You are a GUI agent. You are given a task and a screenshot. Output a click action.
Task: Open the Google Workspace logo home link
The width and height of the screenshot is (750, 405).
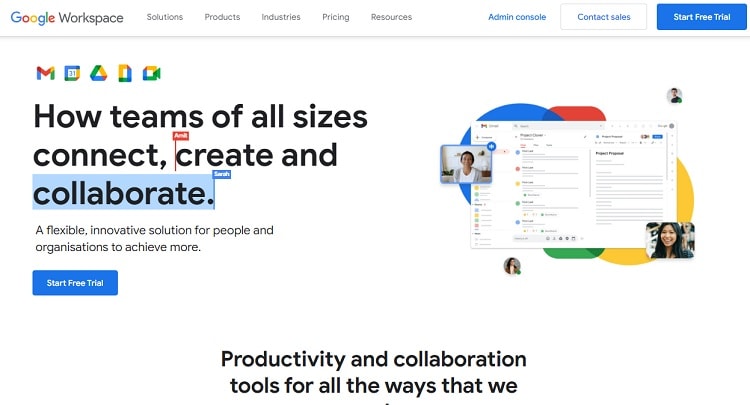click(67, 18)
